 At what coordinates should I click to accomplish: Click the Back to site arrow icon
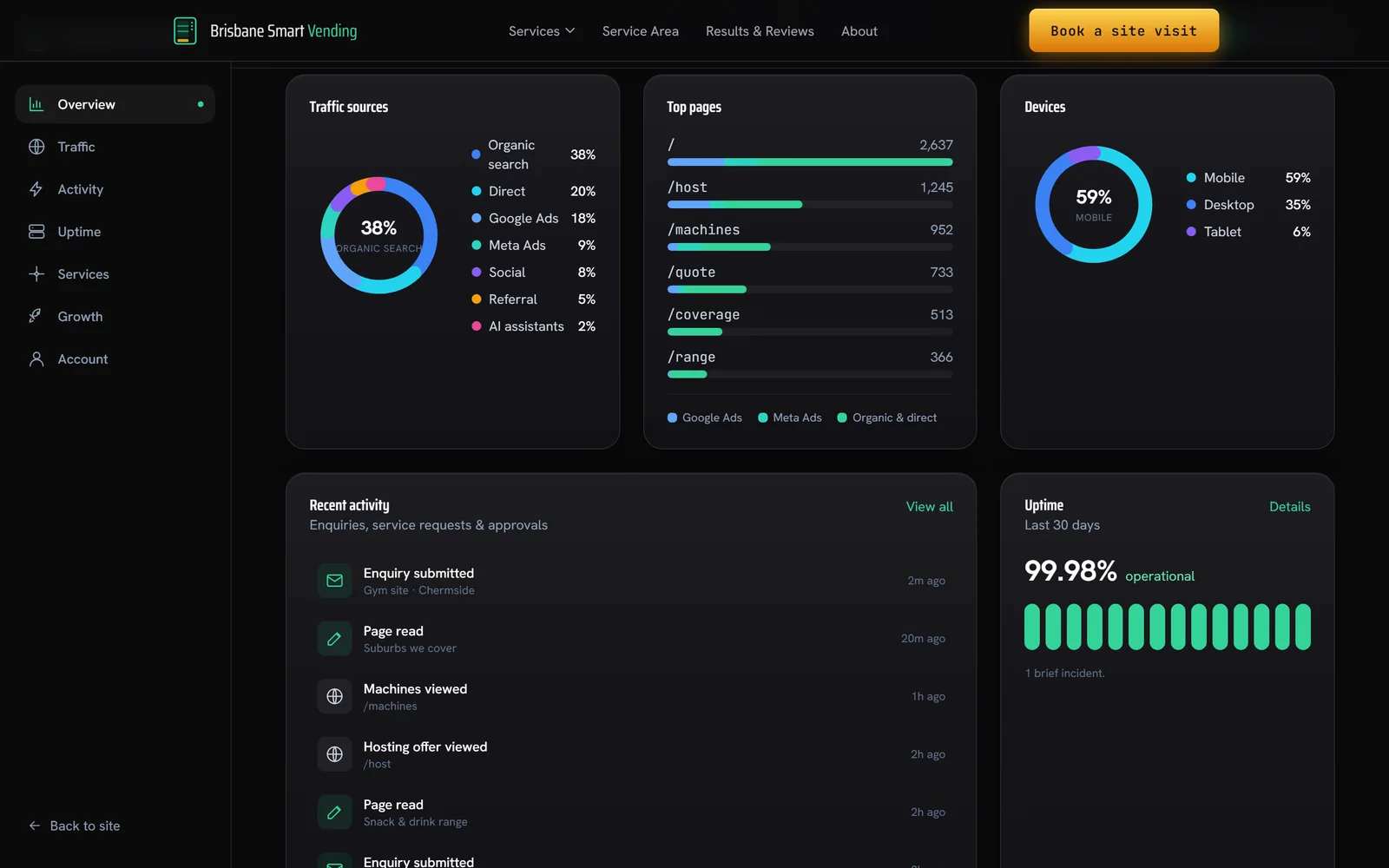35,825
